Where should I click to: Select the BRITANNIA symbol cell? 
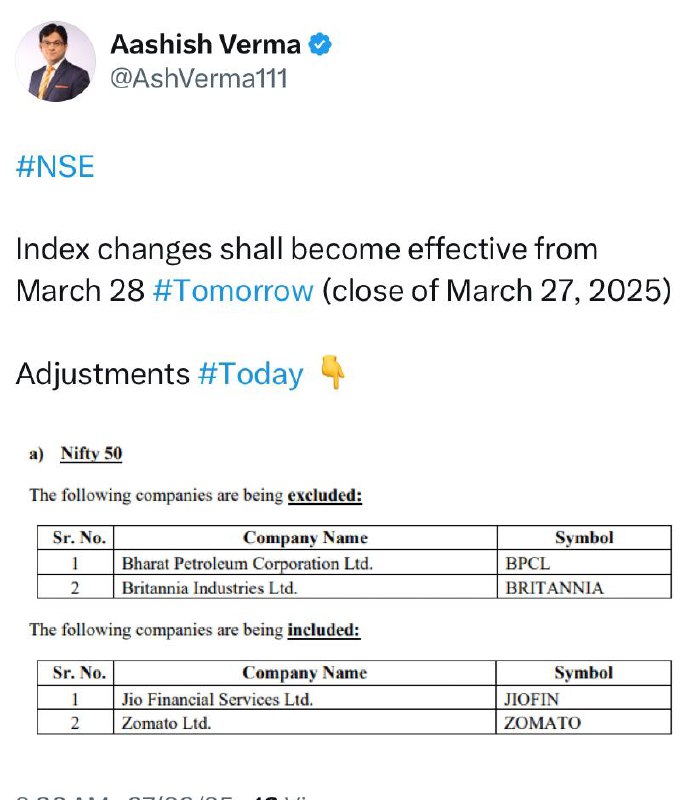pyautogui.click(x=584, y=587)
